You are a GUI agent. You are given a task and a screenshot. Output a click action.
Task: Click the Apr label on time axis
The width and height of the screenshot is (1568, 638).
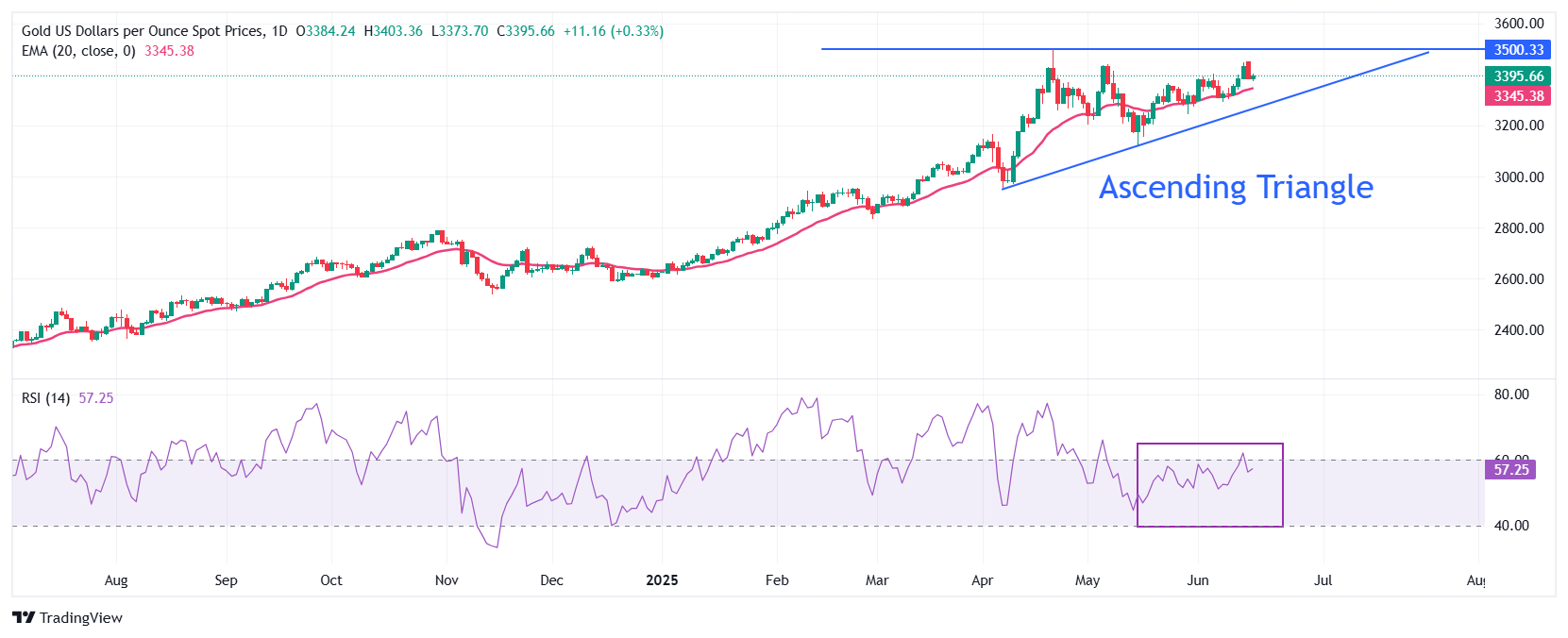[982, 580]
